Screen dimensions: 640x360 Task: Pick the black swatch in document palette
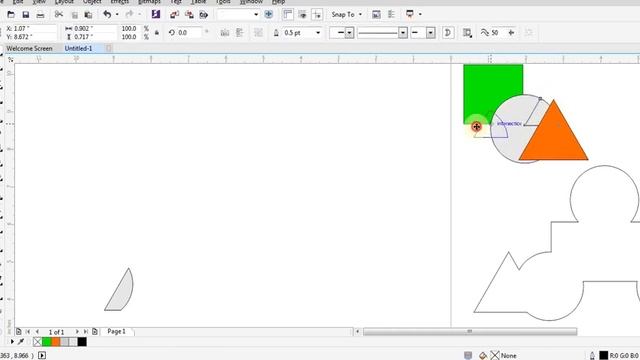click(82, 342)
